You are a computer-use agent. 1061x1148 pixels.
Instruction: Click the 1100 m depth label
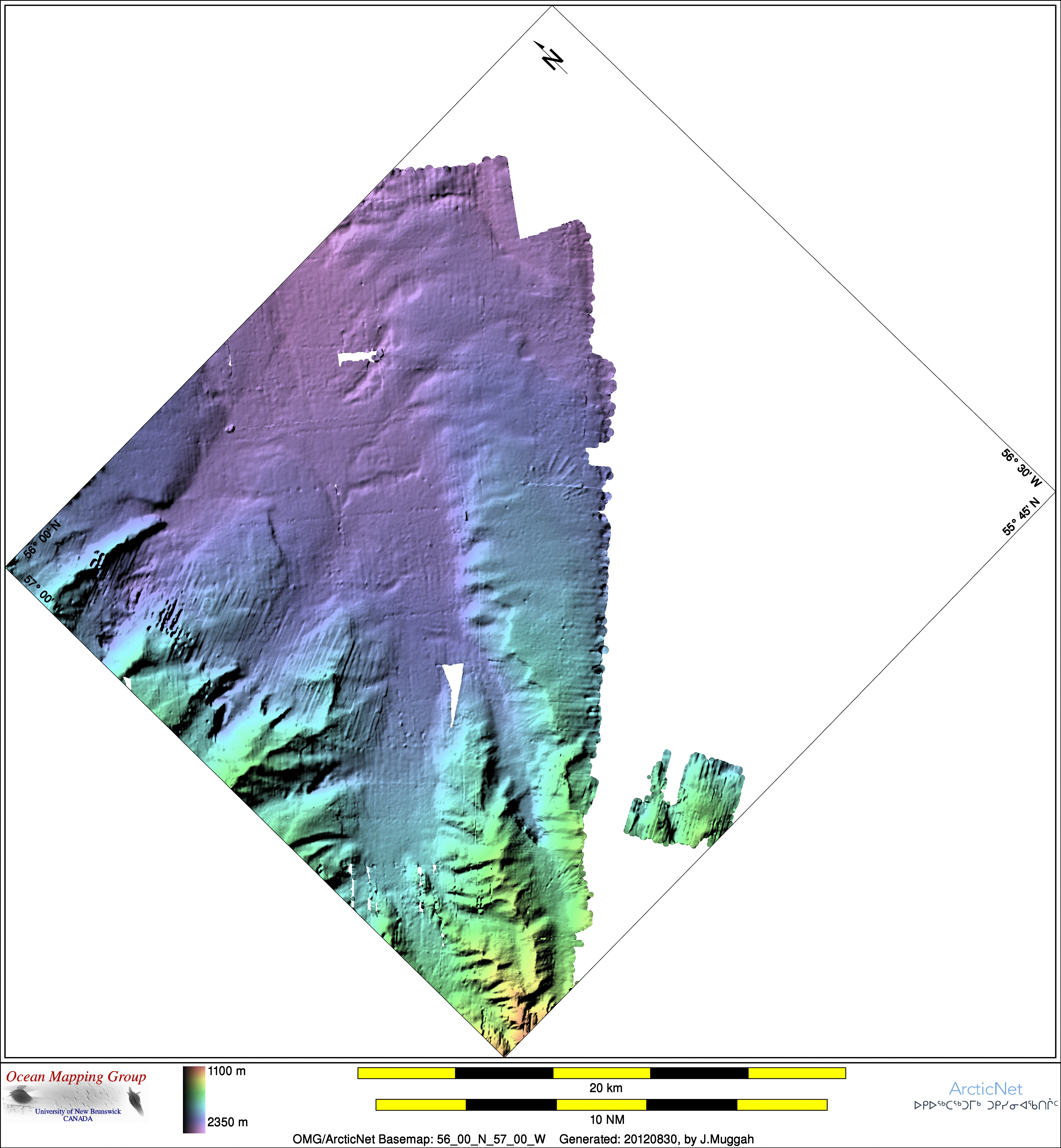(227, 1071)
